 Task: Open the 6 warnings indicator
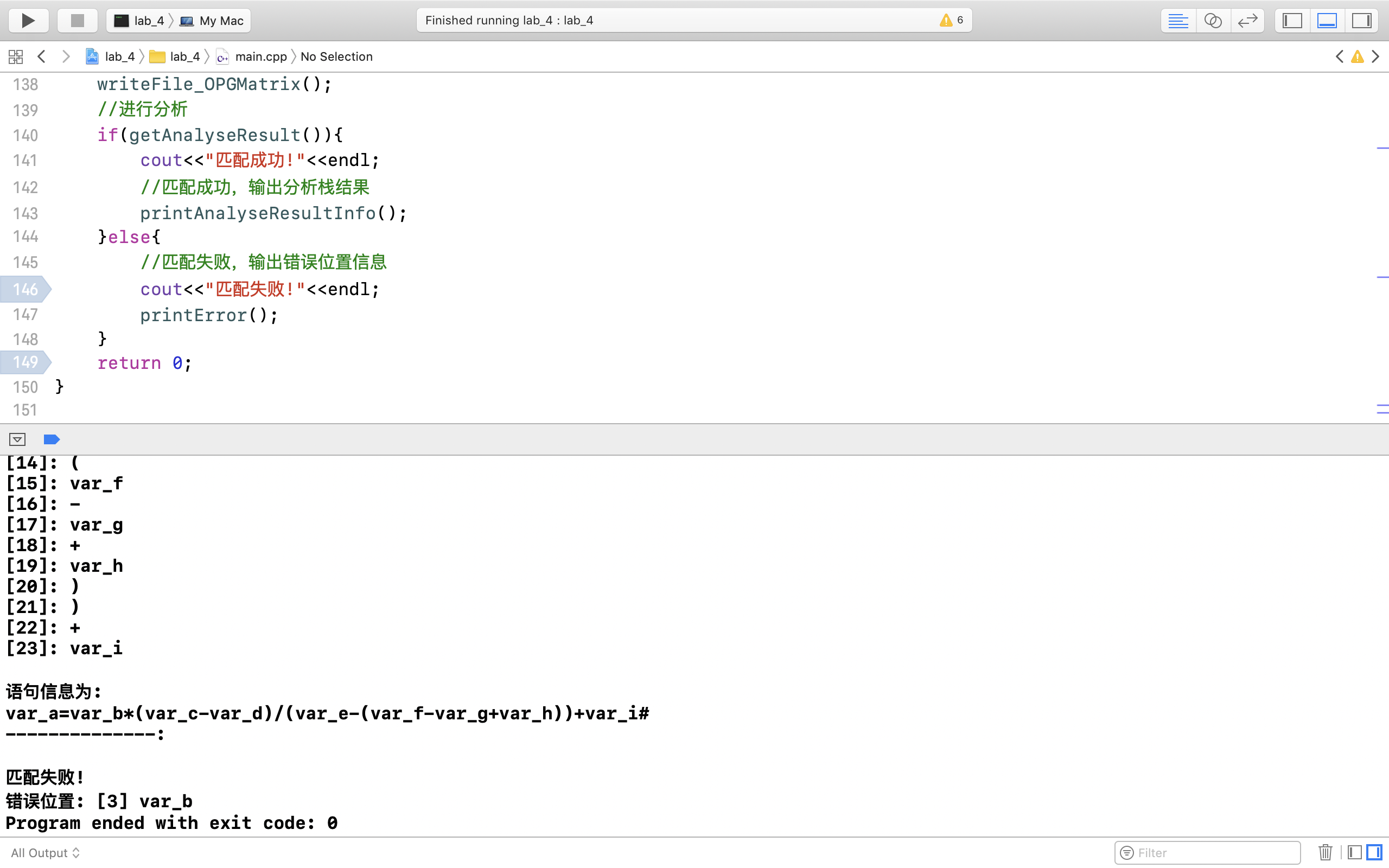point(952,20)
